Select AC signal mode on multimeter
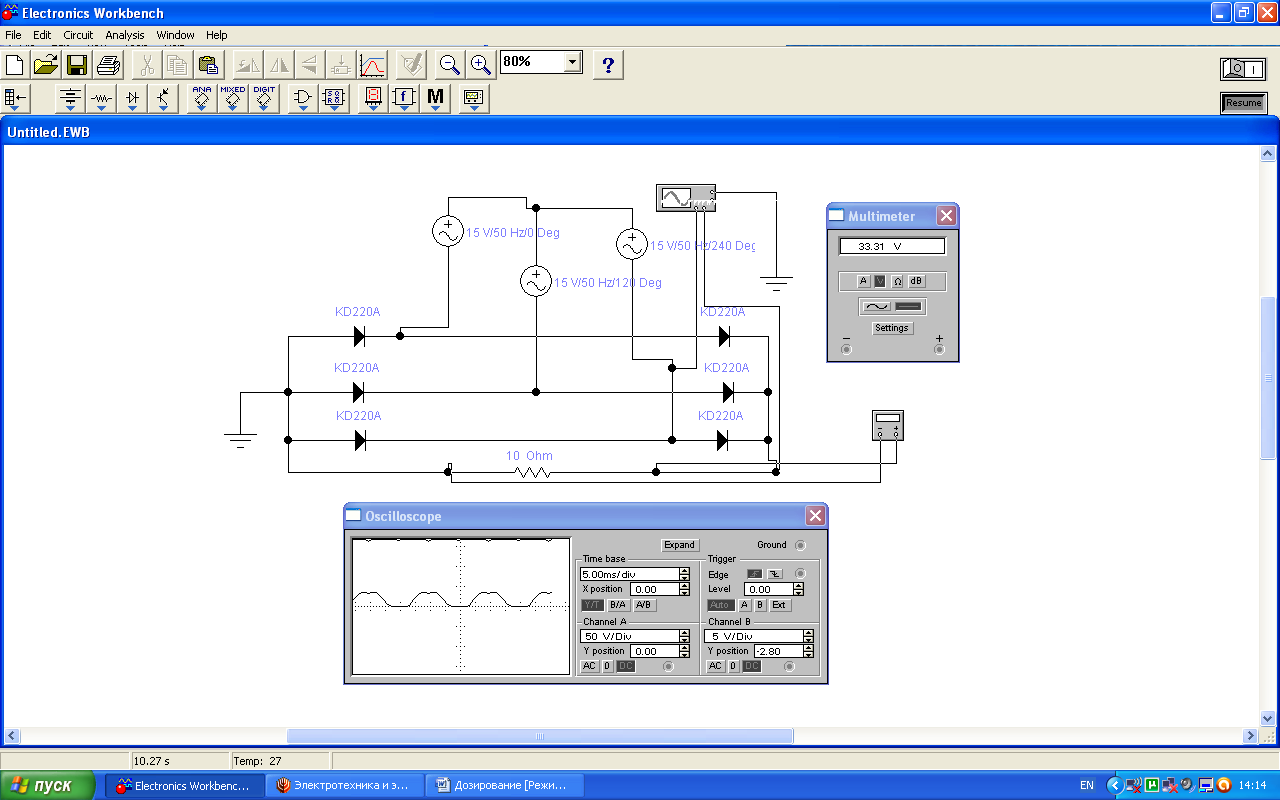The image size is (1280, 800). pyautogui.click(x=877, y=307)
